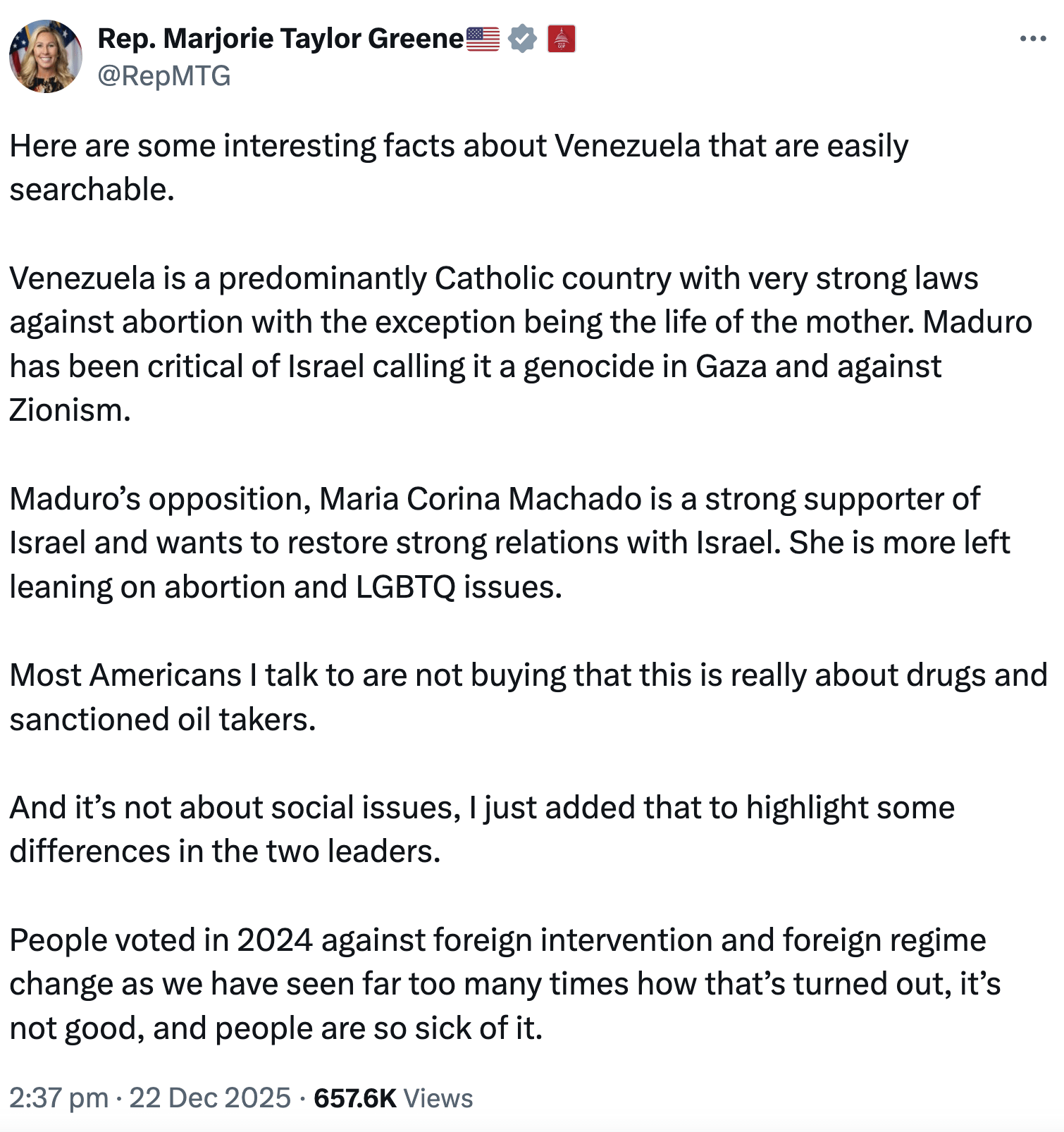Click the phrase sanctioned oil takers
Image resolution: width=1064 pixels, height=1132 pixels.
tap(163, 719)
